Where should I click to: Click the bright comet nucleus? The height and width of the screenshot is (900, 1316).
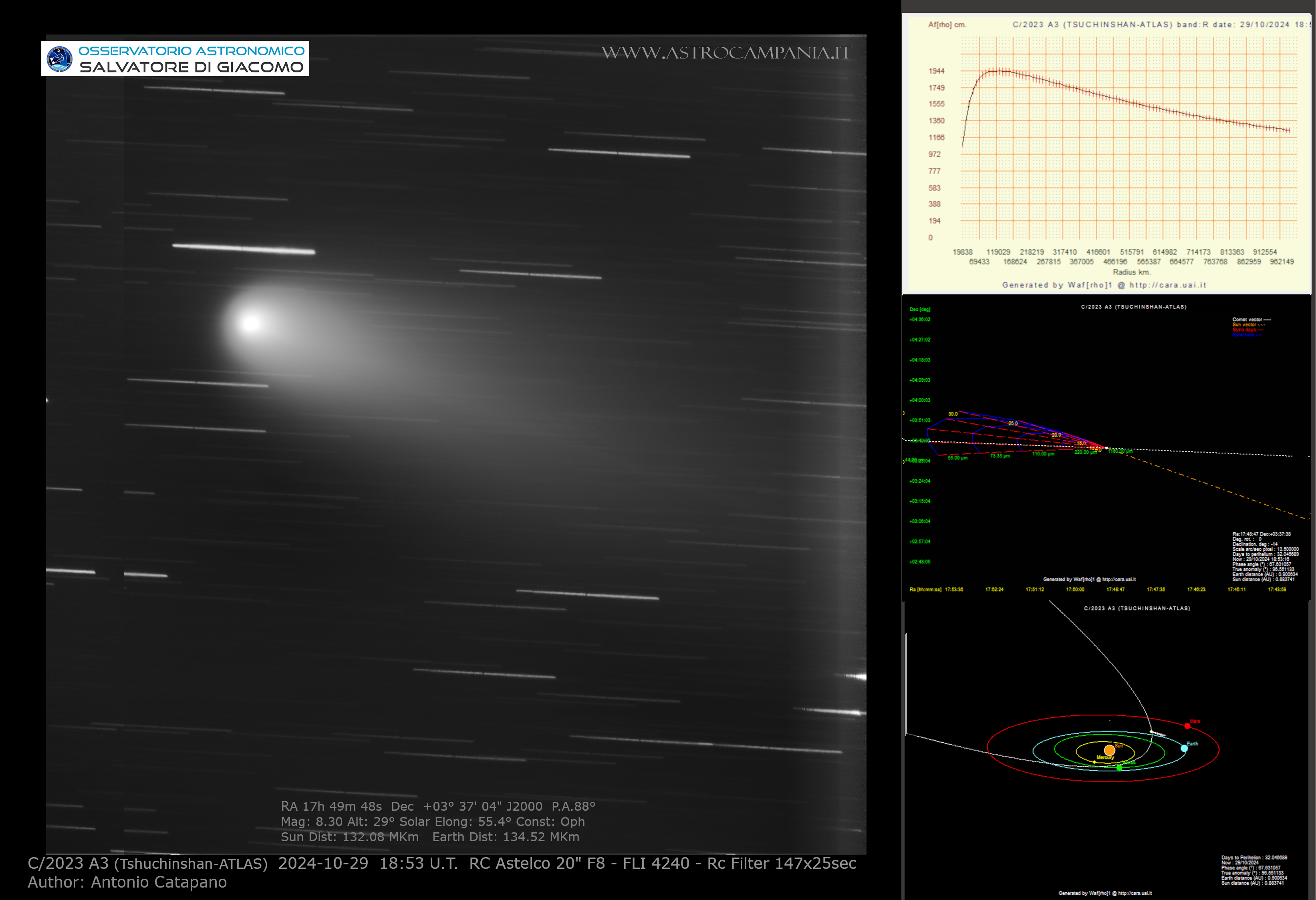pyautogui.click(x=251, y=323)
